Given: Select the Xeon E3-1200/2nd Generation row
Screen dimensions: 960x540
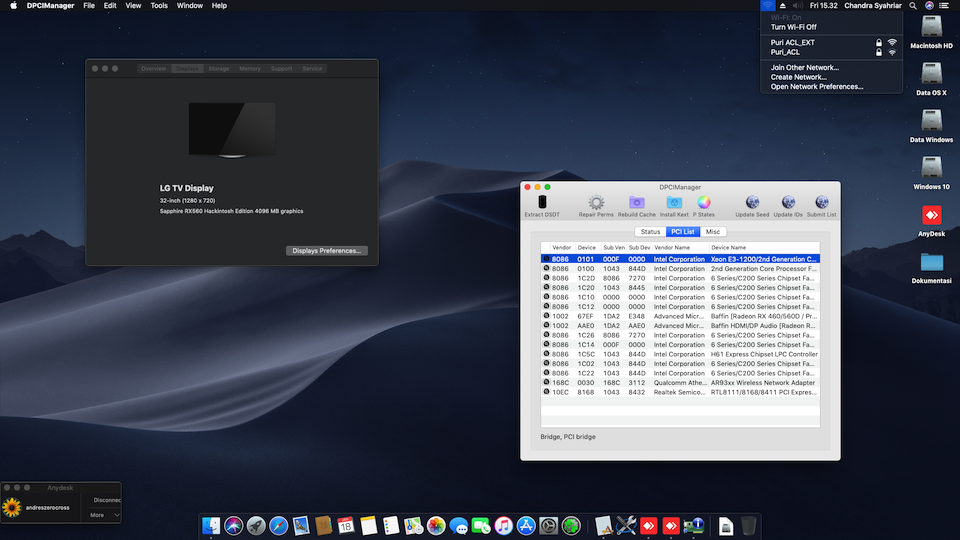Looking at the screenshot, I should coord(680,259).
